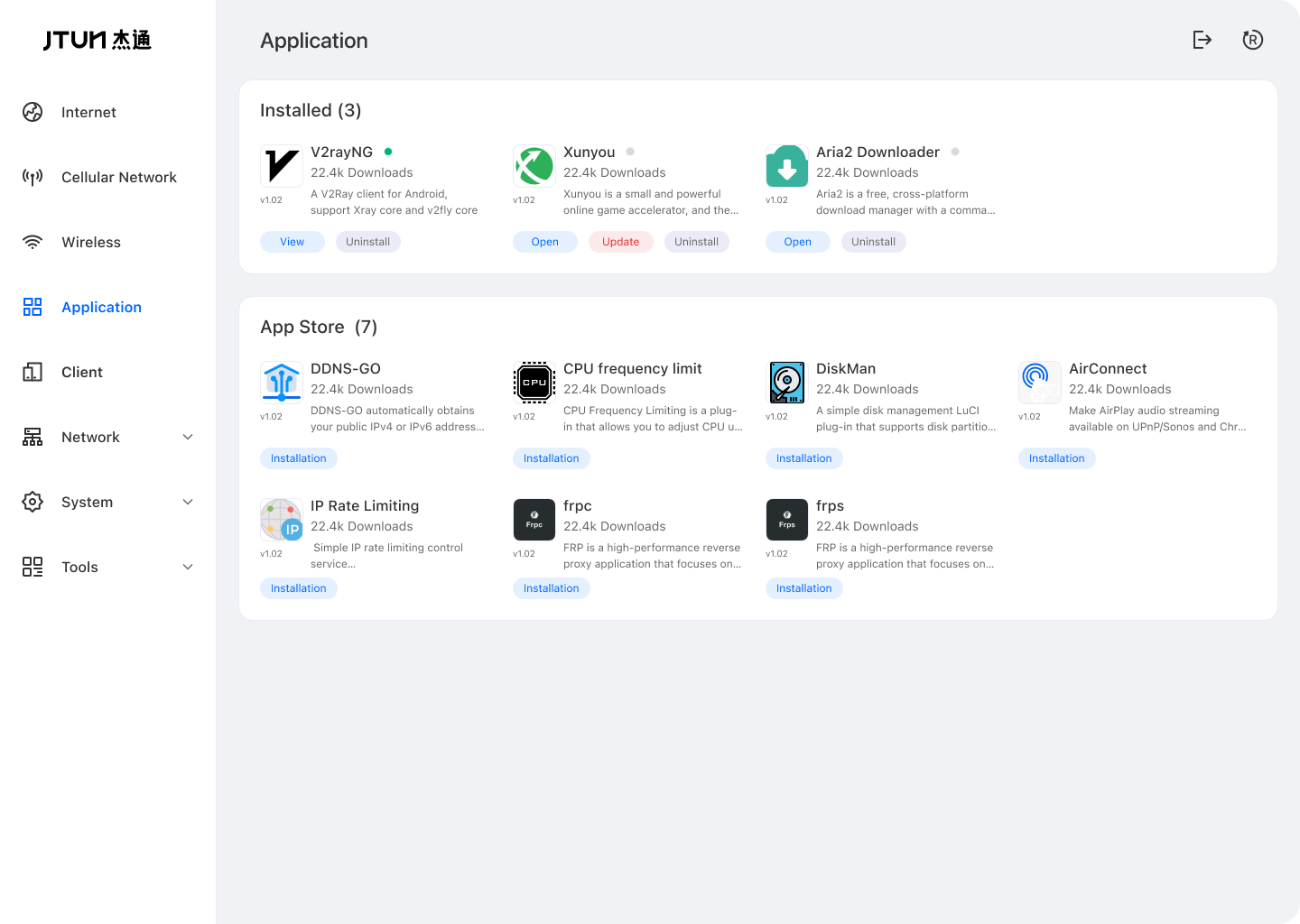
Task: Click the Aria2 Downloader app icon
Action: point(787,166)
